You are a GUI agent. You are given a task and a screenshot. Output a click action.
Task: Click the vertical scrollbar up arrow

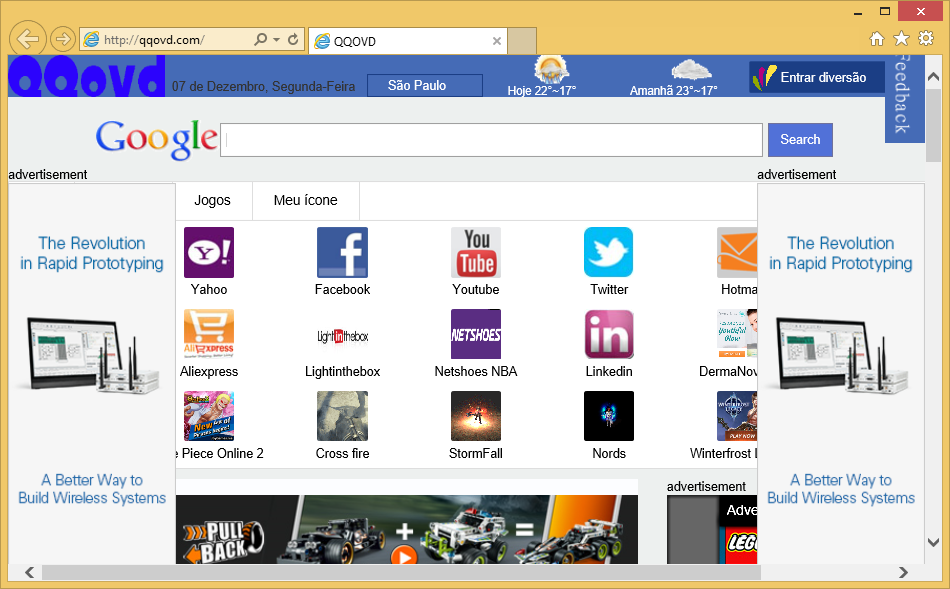933,78
